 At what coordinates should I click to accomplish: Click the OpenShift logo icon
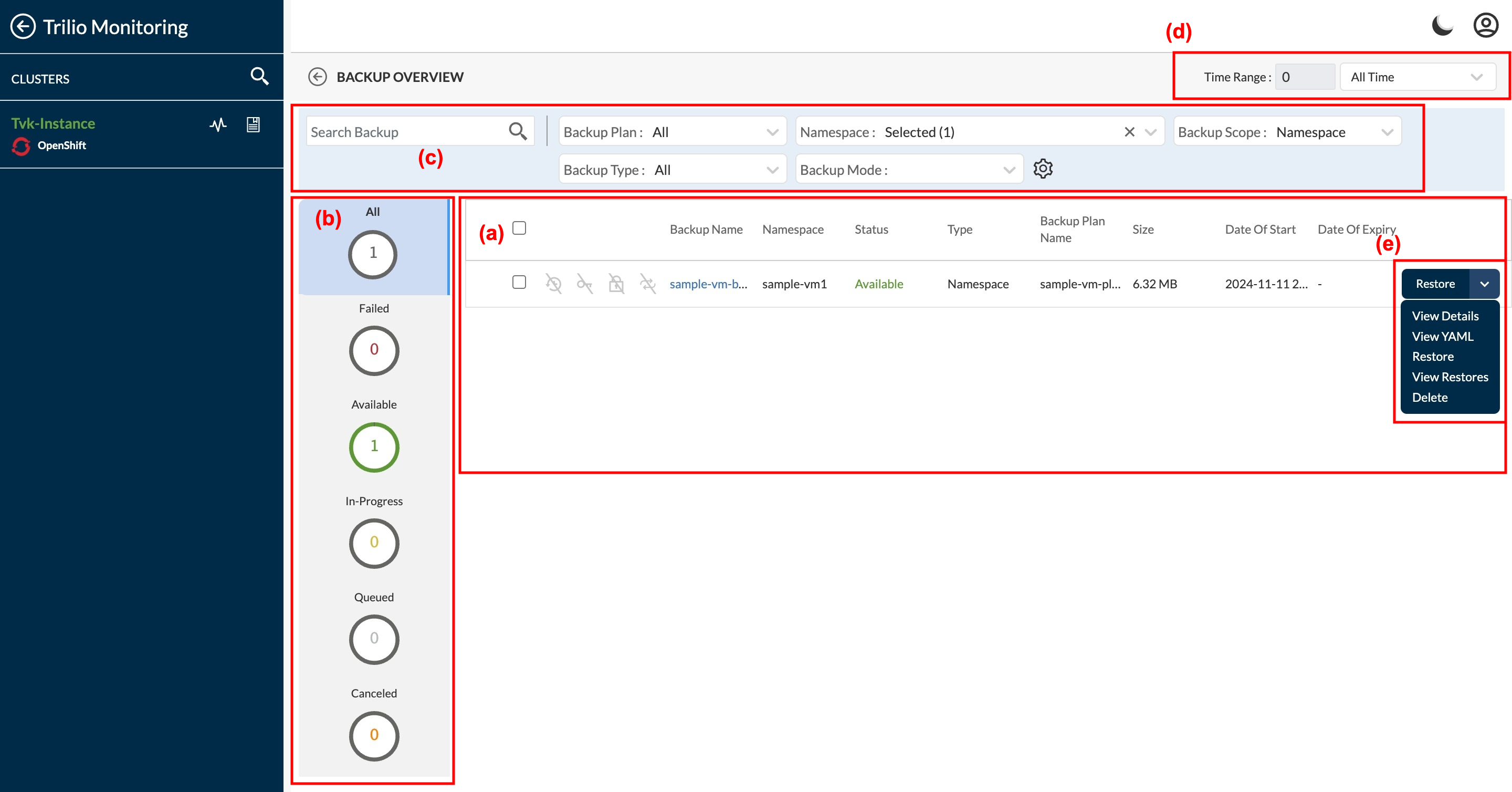pos(21,146)
